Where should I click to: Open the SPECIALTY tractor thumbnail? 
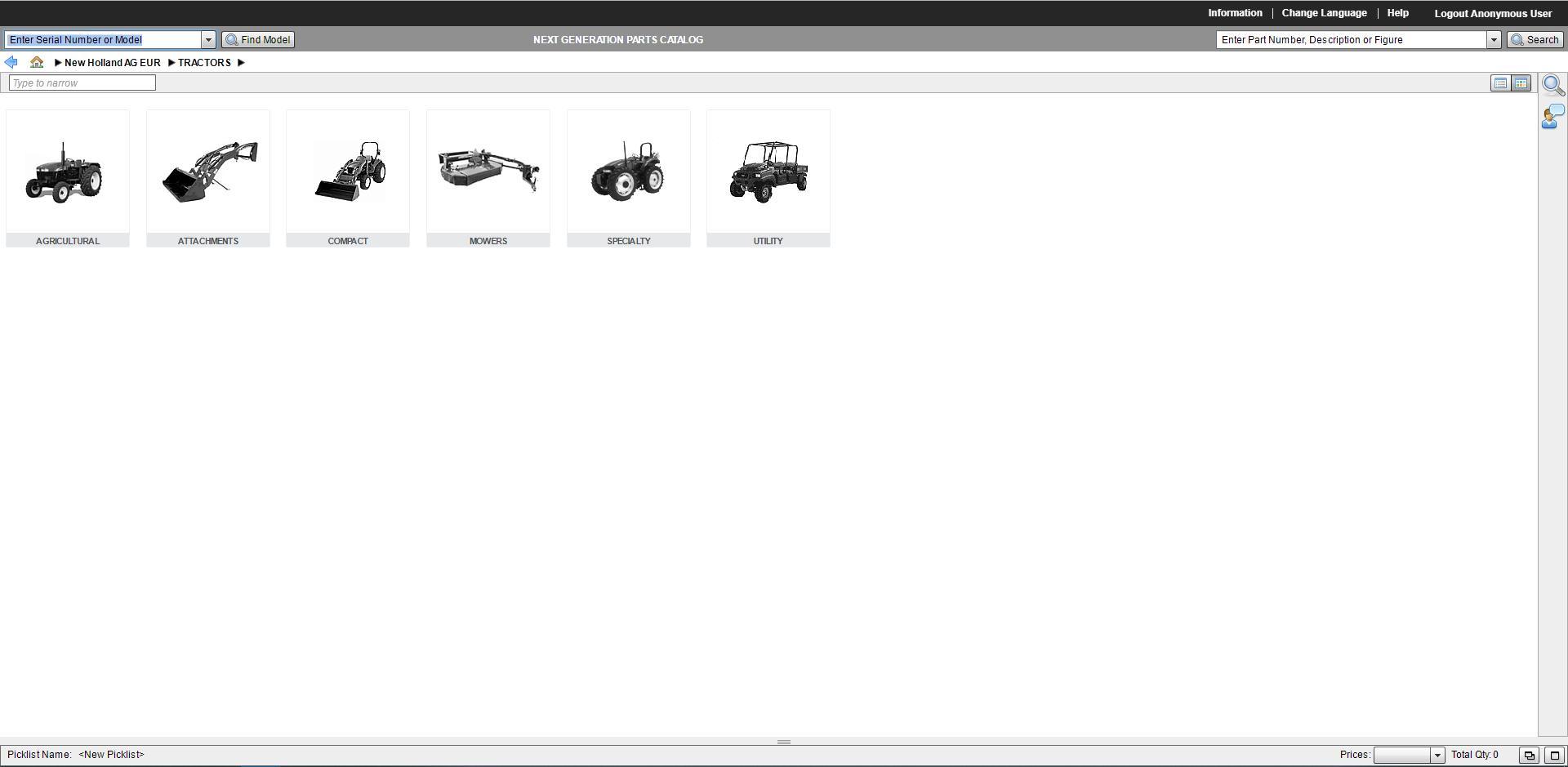(x=629, y=172)
